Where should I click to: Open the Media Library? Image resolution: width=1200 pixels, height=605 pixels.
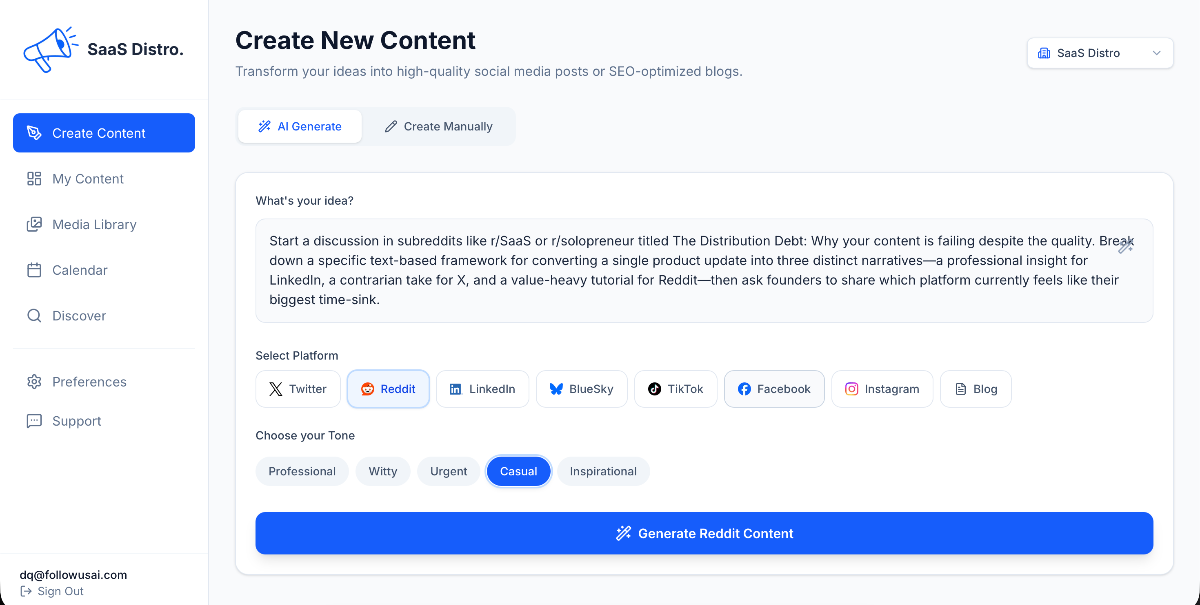click(x=93, y=224)
